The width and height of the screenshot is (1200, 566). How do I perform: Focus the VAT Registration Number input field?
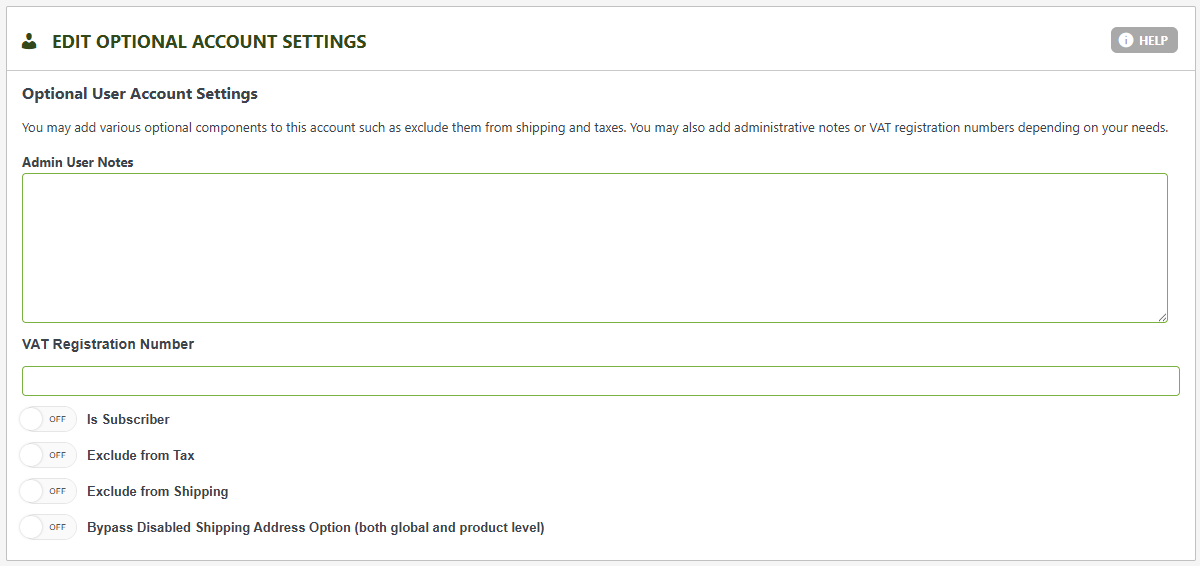click(600, 381)
